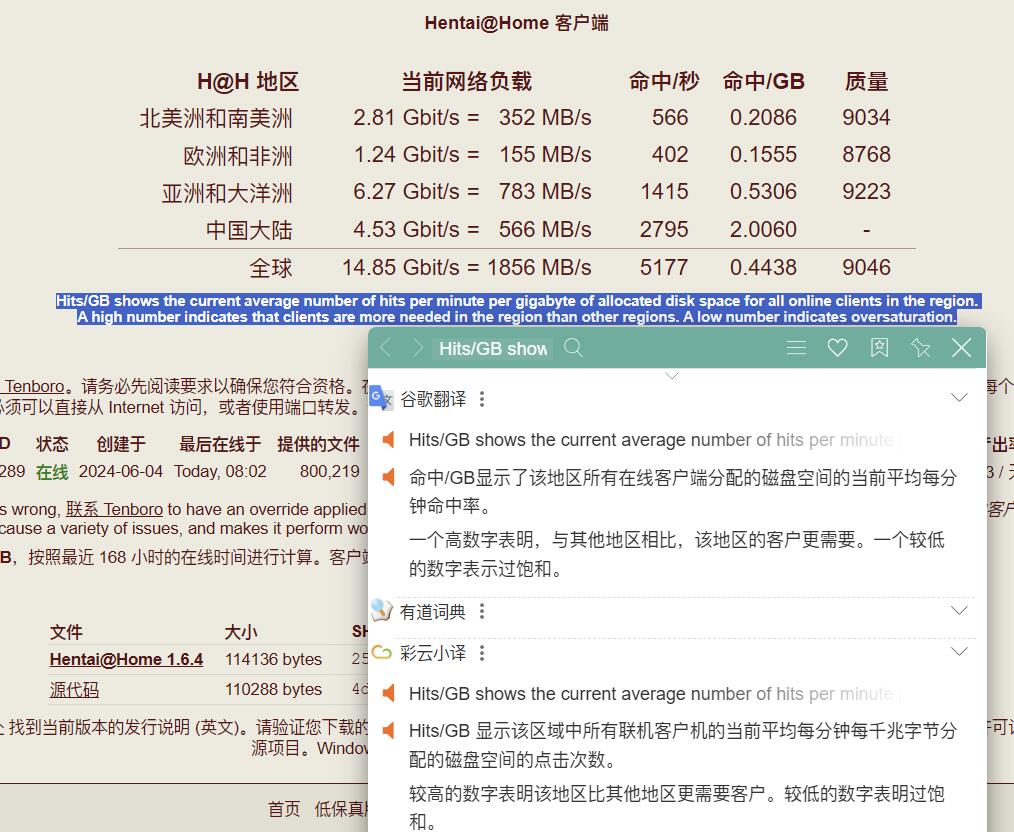The width and height of the screenshot is (1014, 832).
Task: Collapse the 谷歌翻译 section chevron
Action: (959, 397)
